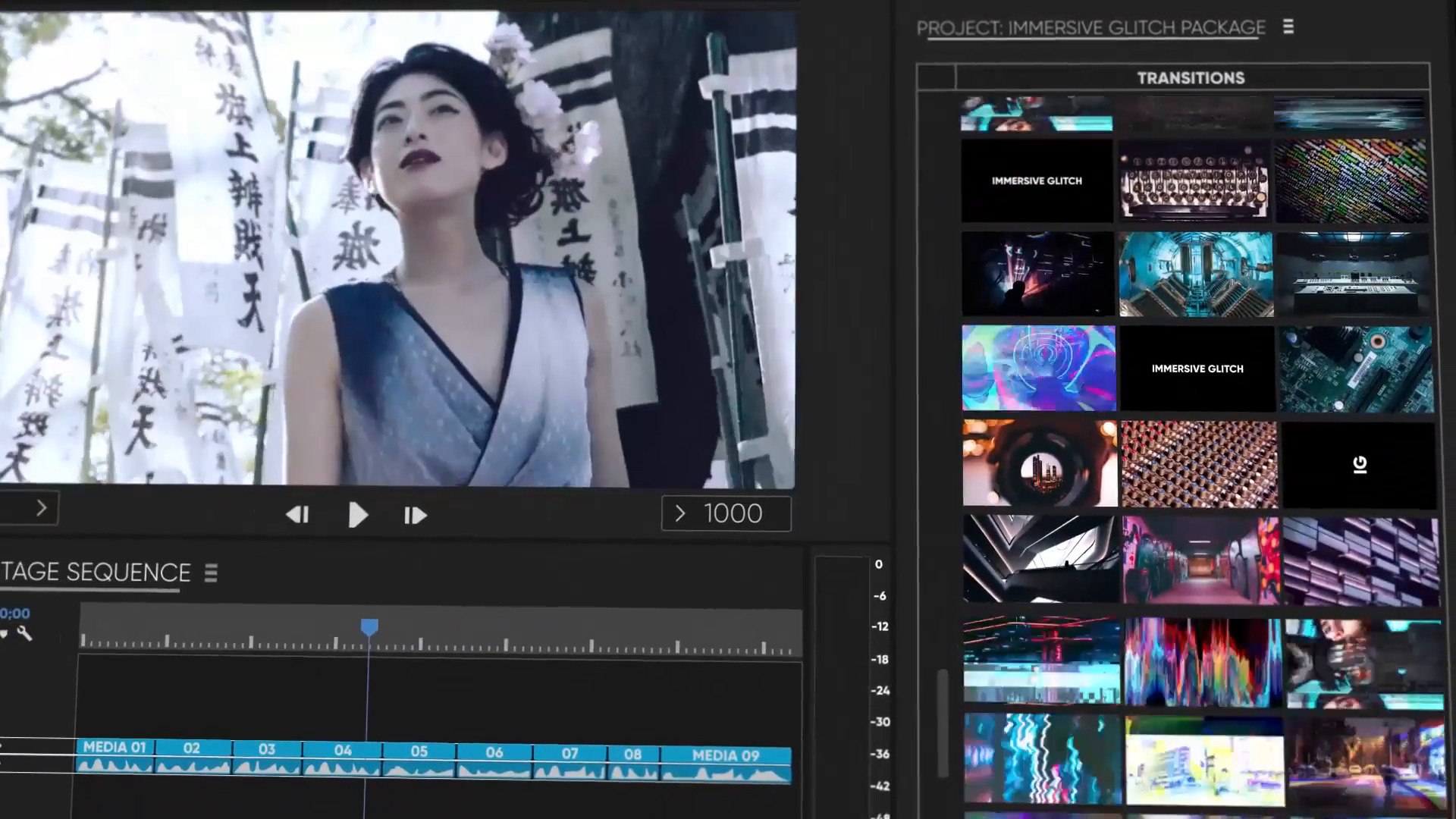Select the audio waveform on MEDIA 05 track
This screenshot has width=1456, height=819.
coord(419,770)
